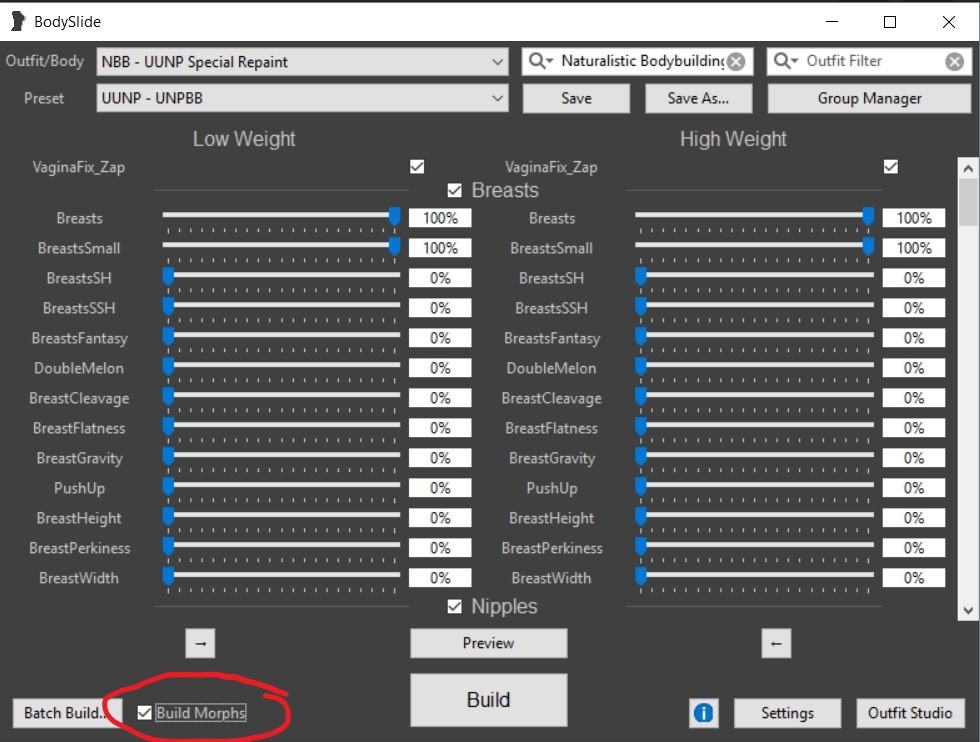
Task: Open Settings
Action: pyautogui.click(x=788, y=713)
